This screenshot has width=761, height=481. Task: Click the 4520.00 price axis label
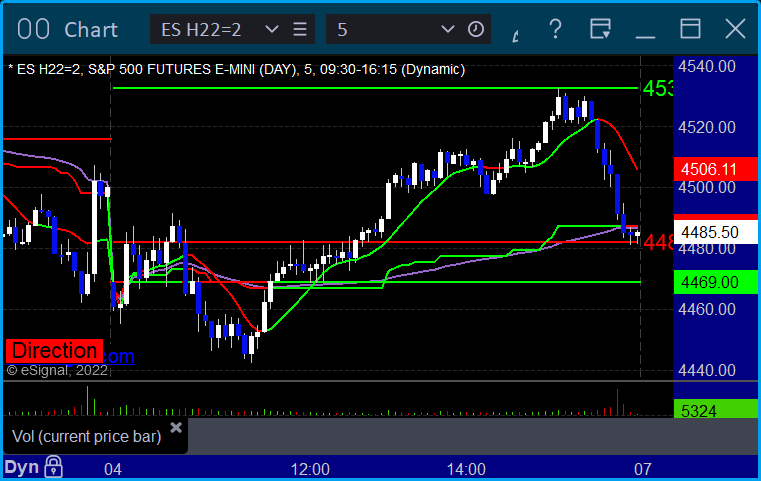(x=707, y=127)
